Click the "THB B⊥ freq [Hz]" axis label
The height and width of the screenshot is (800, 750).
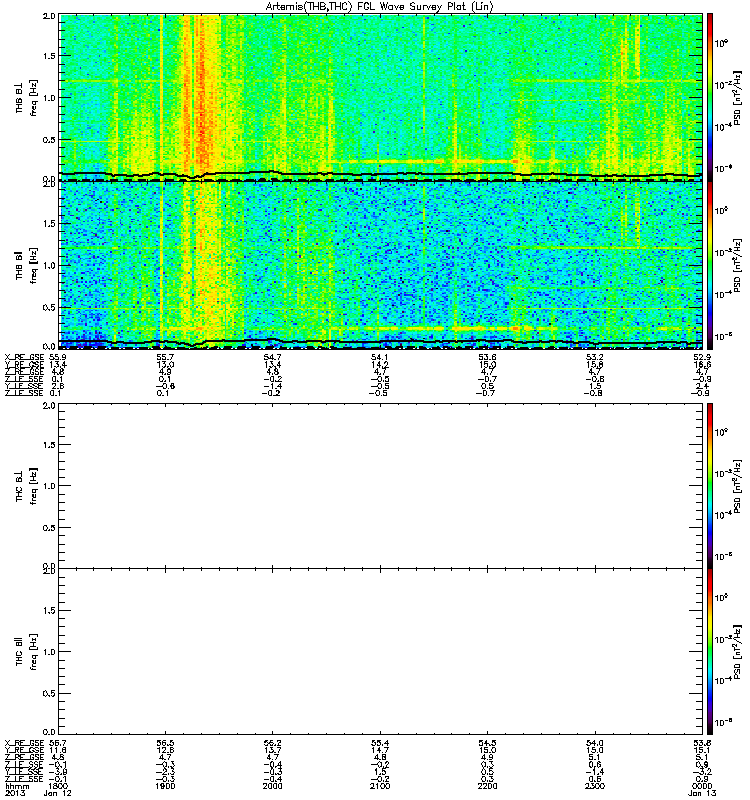pyautogui.click(x=26, y=97)
